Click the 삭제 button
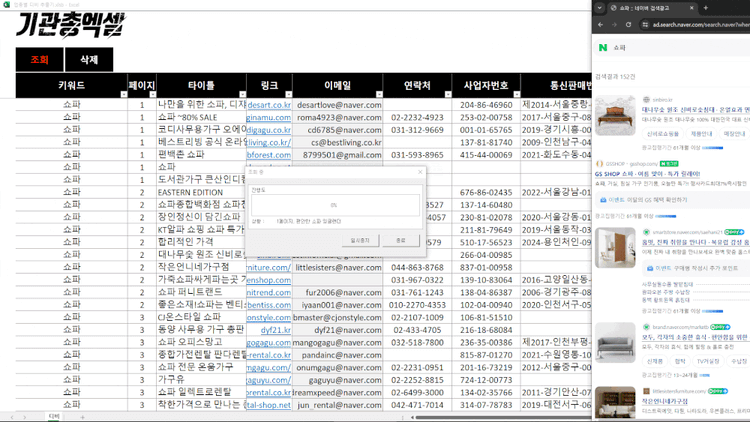Image resolution: width=750 pixels, height=422 pixels. [89, 59]
